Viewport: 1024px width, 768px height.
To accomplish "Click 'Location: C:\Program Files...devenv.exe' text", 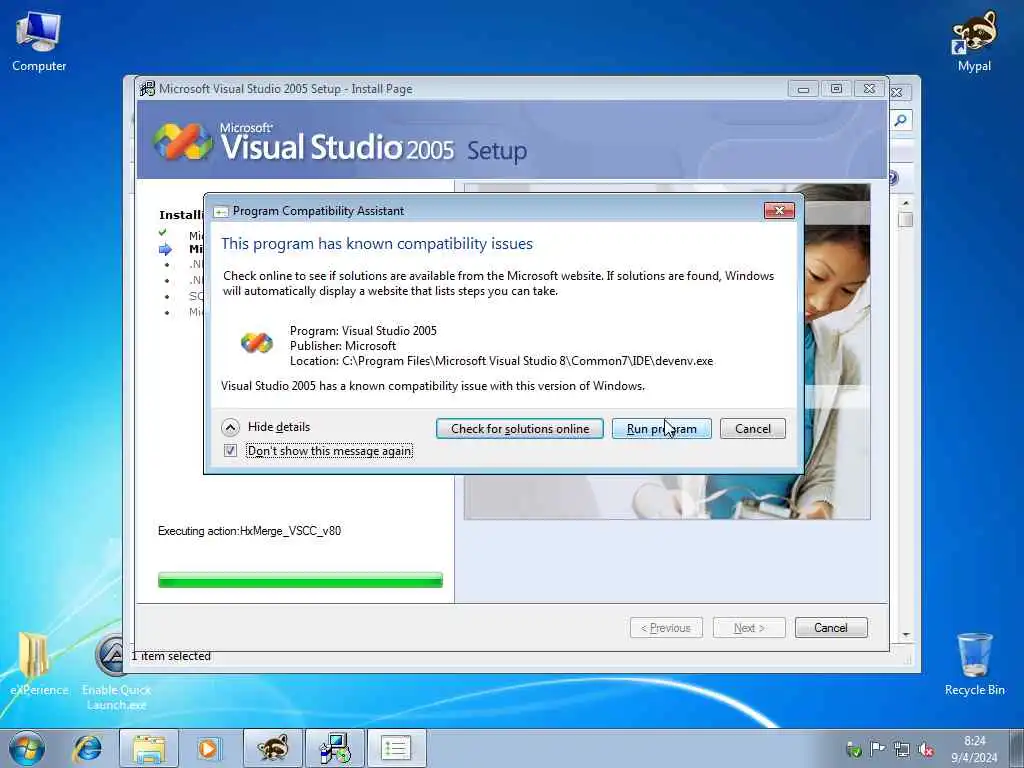I will [502, 361].
